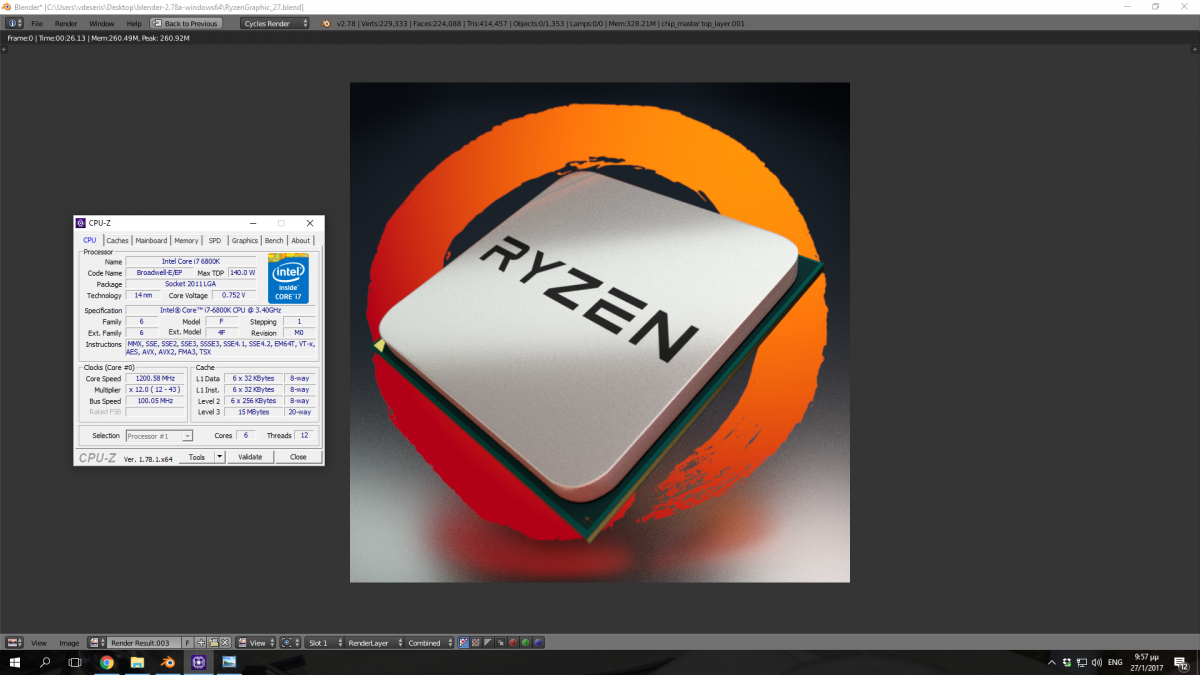Open the Slot 1 dropdown
1200x675 pixels.
coord(324,643)
